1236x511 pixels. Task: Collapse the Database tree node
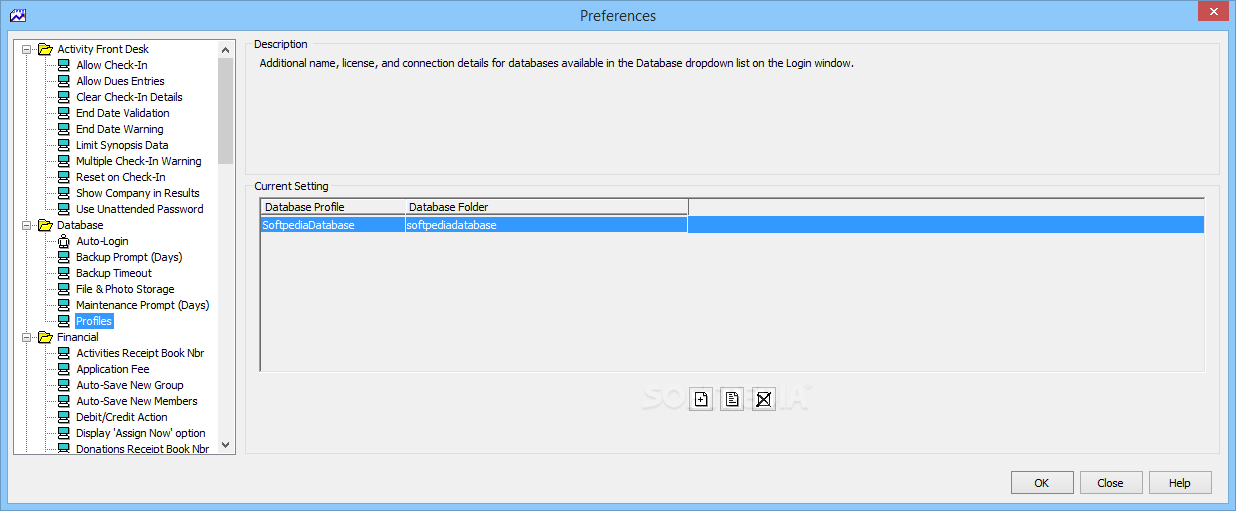[26, 225]
